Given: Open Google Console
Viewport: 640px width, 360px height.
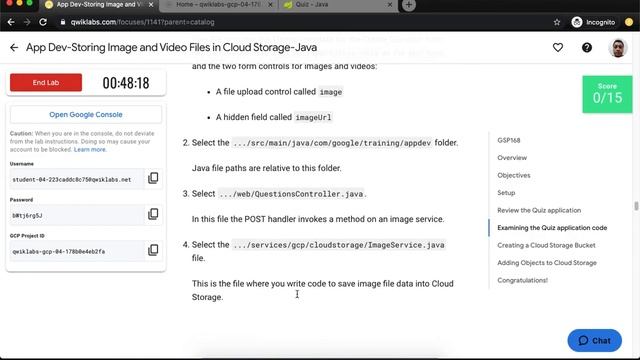Looking at the screenshot, I should (x=86, y=115).
